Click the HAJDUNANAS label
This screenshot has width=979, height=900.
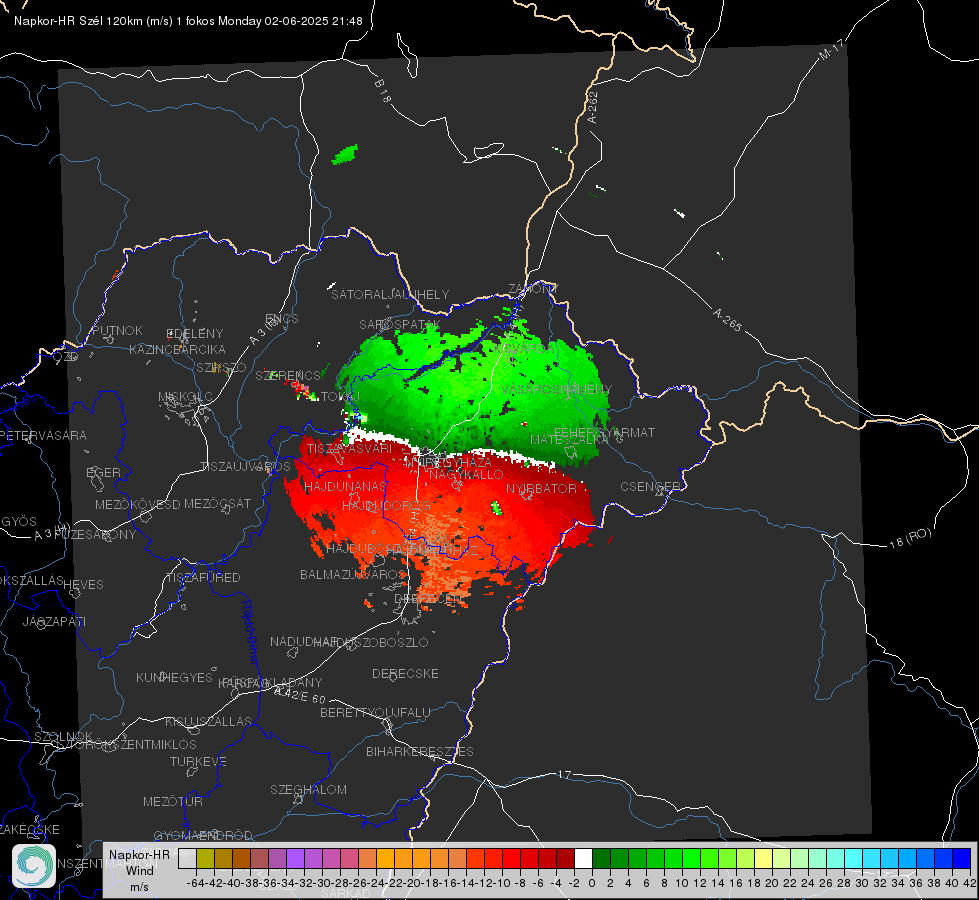tap(345, 486)
